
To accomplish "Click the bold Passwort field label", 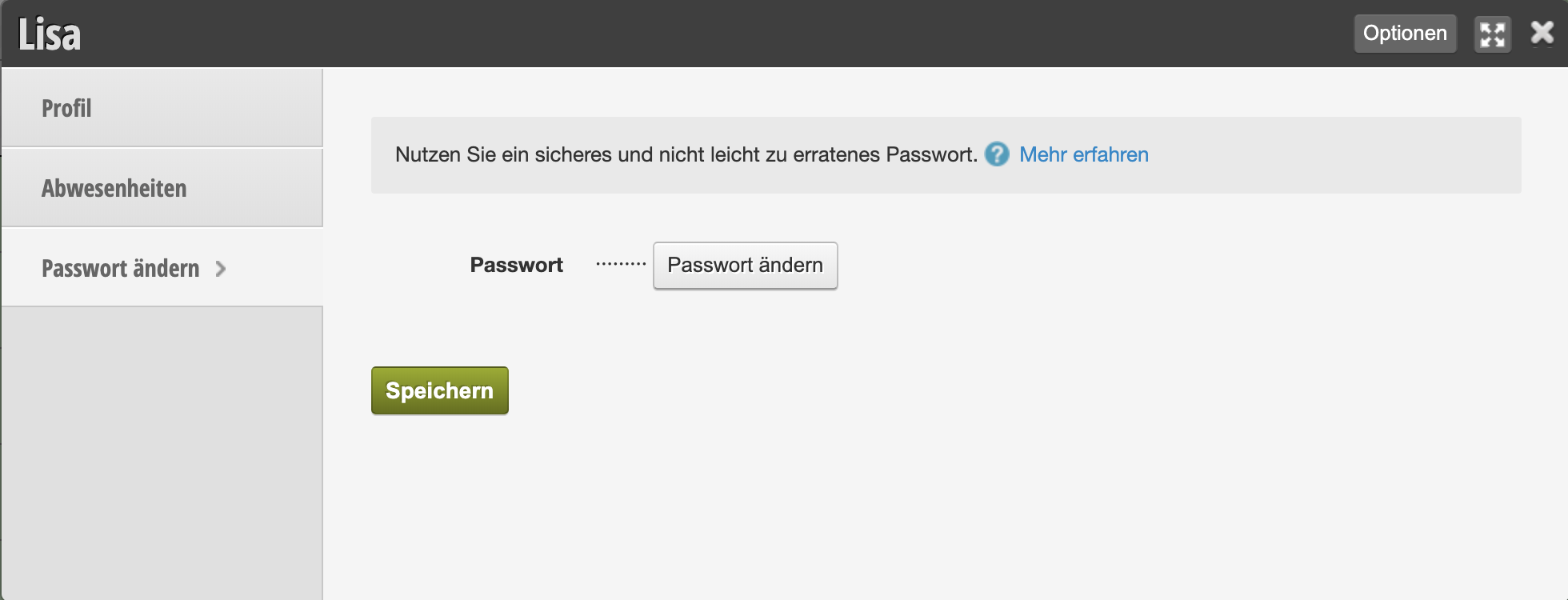I will 516,265.
